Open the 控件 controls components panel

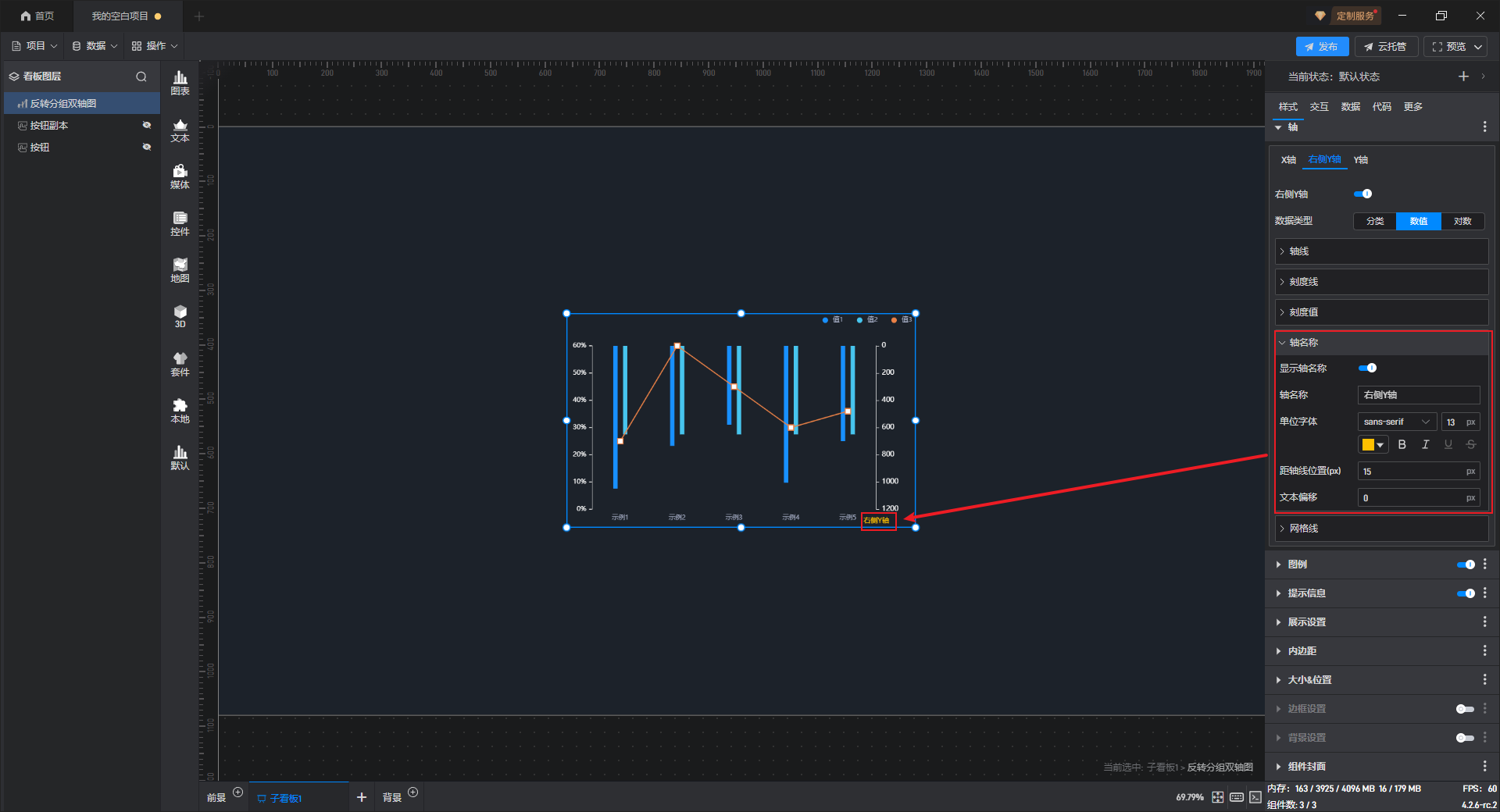[x=180, y=223]
